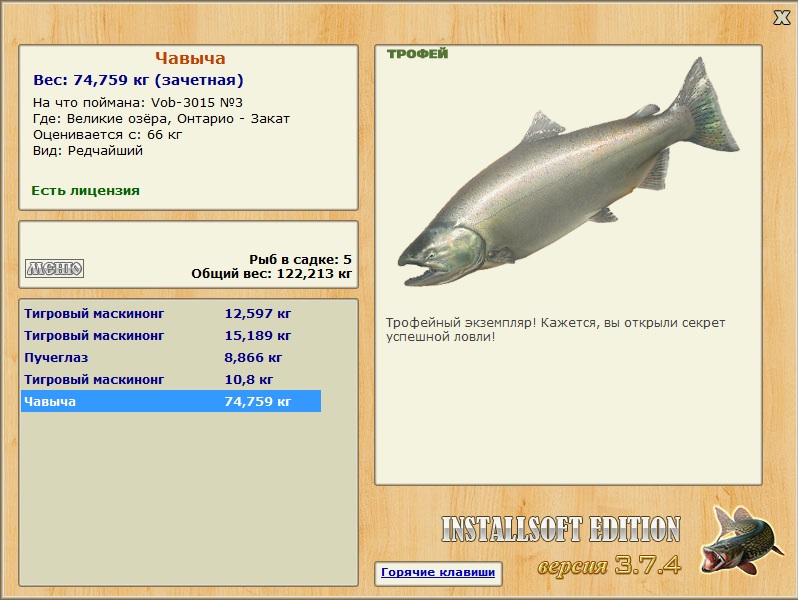Viewport: 798px width, 600px height.
Task: Select the Тигровый маскинонг 10,8 кг row
Action: pyautogui.click(x=171, y=379)
